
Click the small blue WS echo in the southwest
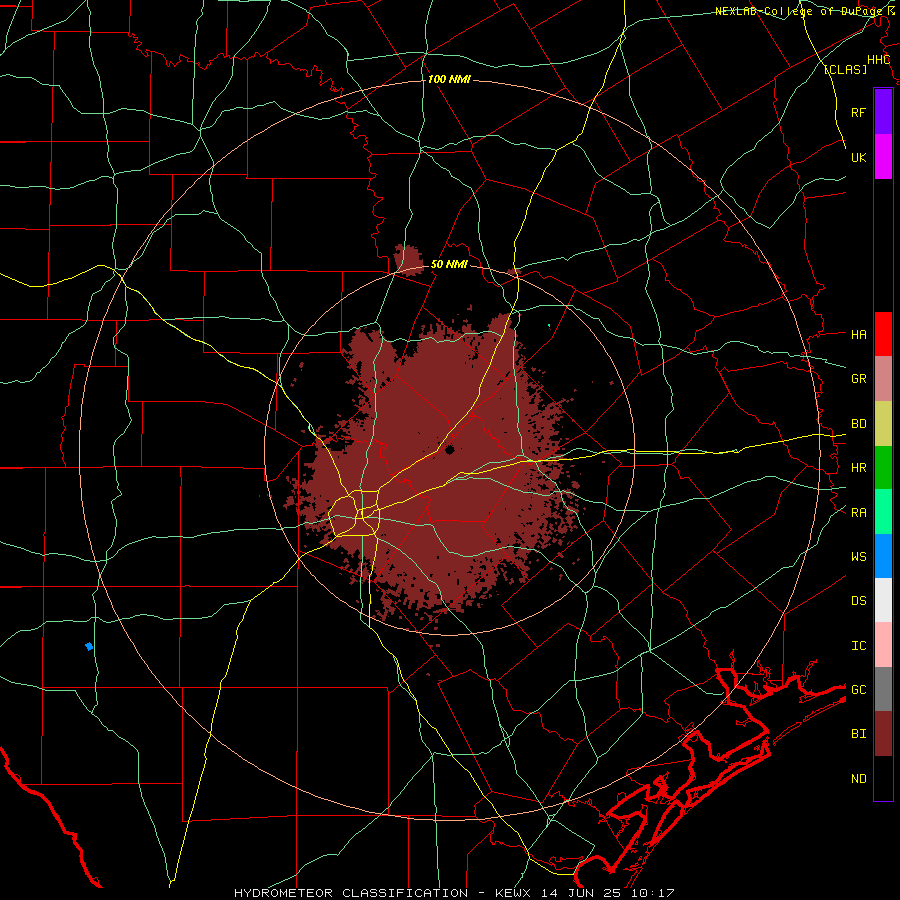pos(88,646)
